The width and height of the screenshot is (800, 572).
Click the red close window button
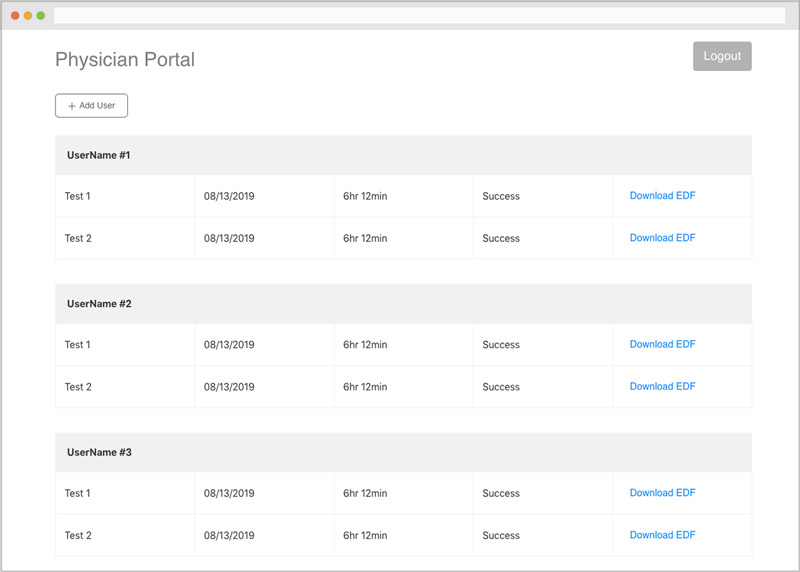(x=15, y=16)
